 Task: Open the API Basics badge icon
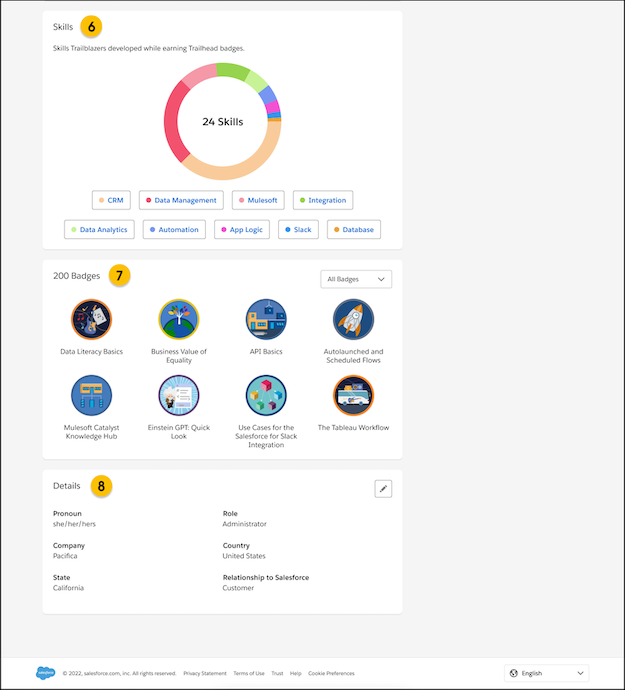point(266,319)
